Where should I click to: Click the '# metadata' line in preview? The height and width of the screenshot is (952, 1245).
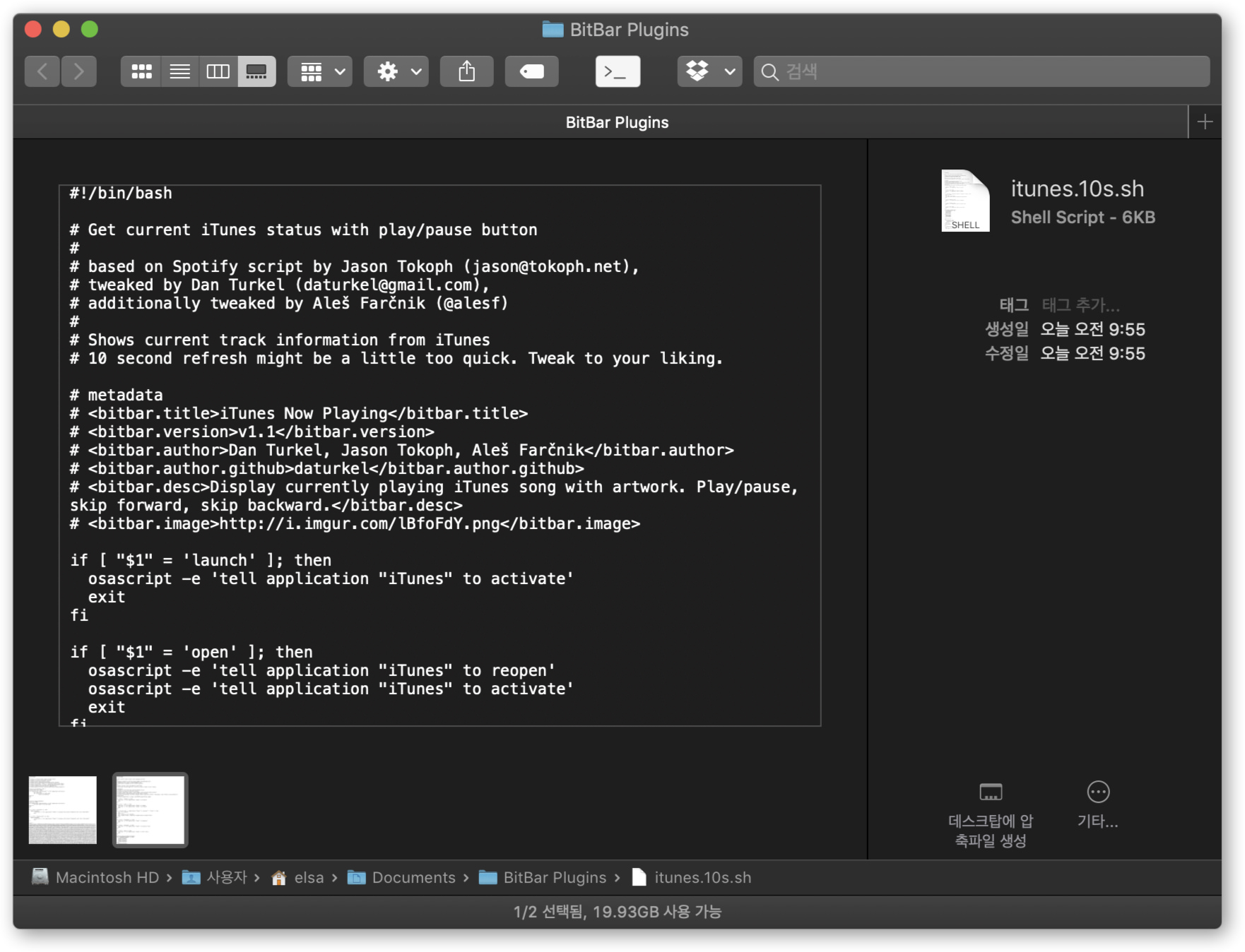pyautogui.click(x=117, y=395)
